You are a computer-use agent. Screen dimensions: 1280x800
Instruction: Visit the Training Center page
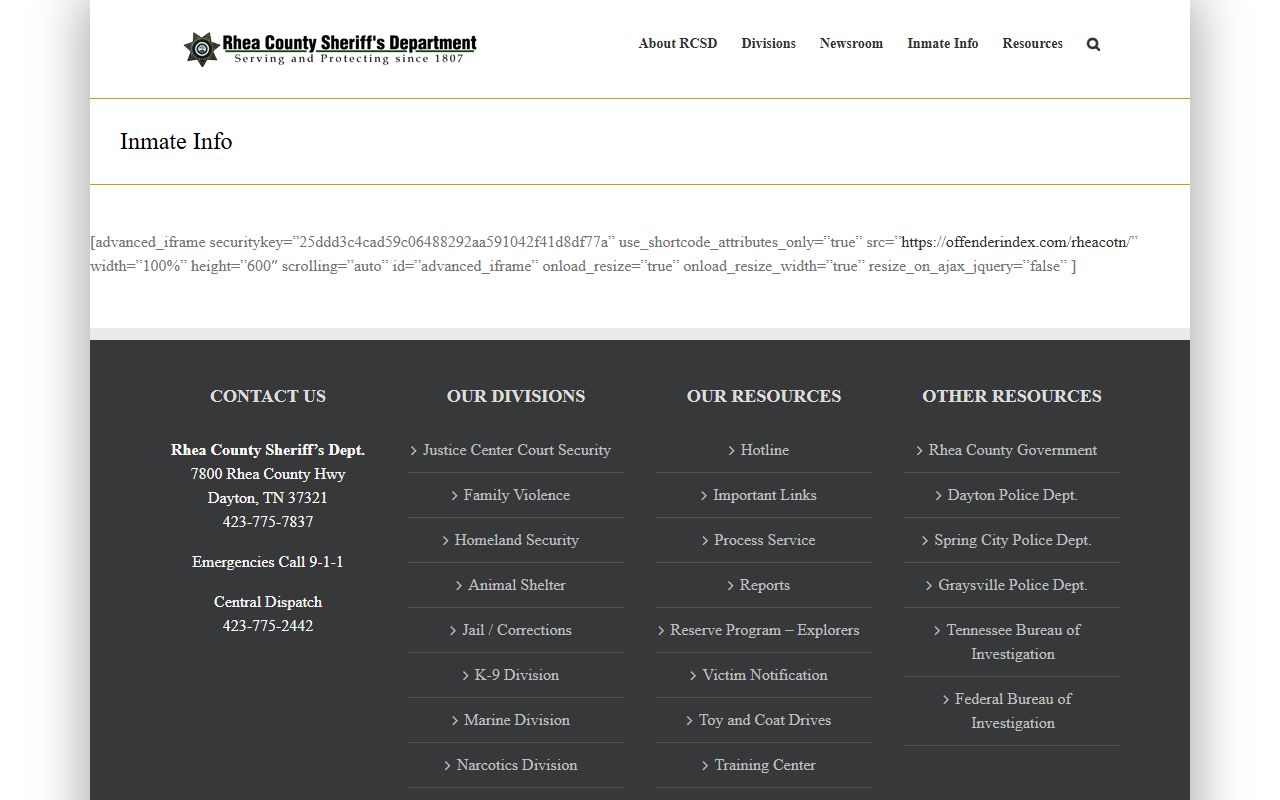[x=764, y=765]
